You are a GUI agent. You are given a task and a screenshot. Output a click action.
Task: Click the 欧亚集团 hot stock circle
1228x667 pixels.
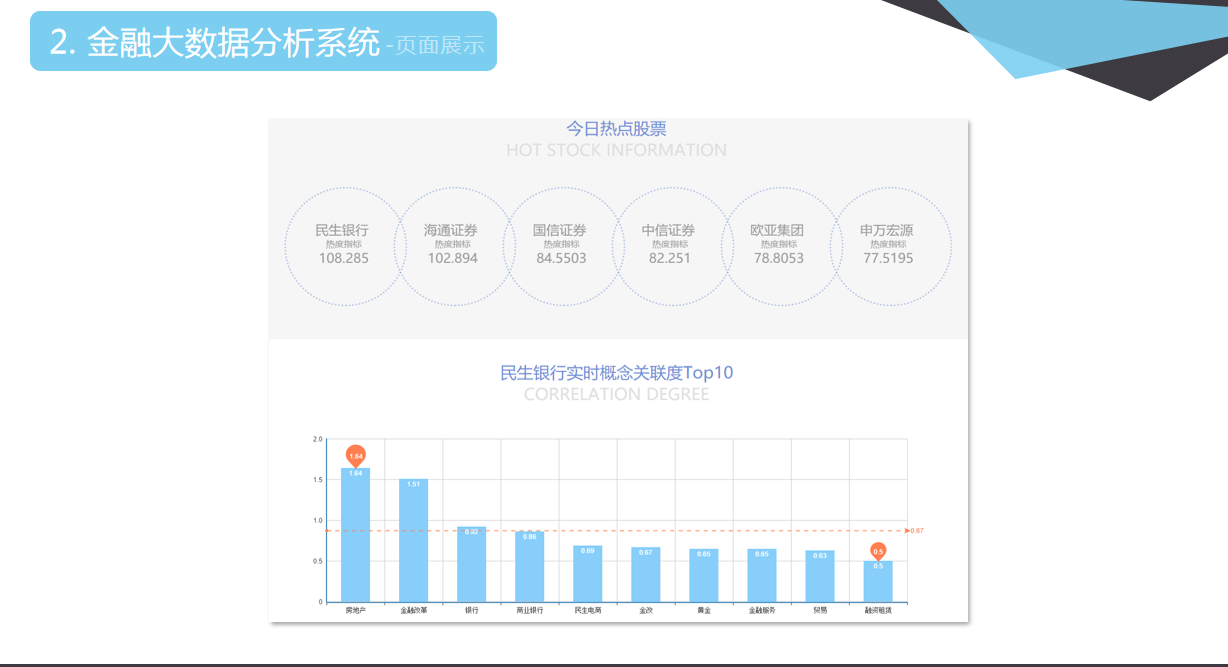pos(781,245)
